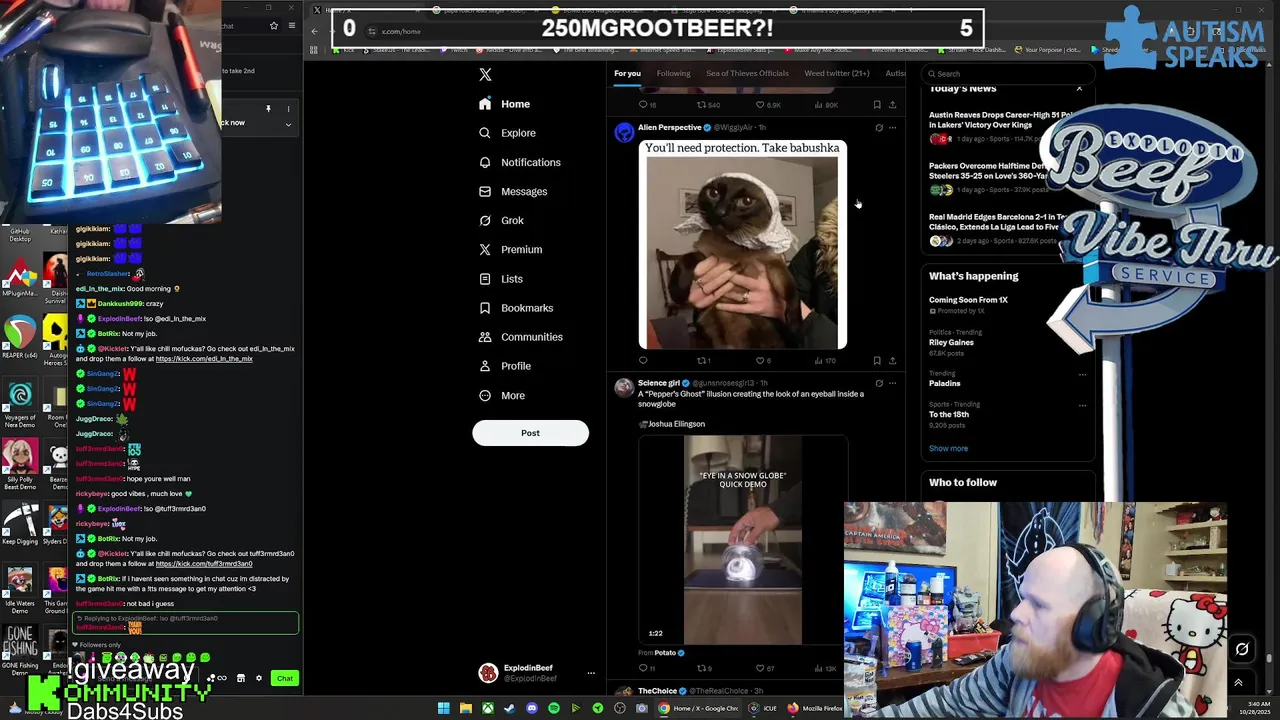Image resolution: width=1280 pixels, height=720 pixels.
Task: Click the Lists icon in sidebar
Action: pyautogui.click(x=485, y=279)
